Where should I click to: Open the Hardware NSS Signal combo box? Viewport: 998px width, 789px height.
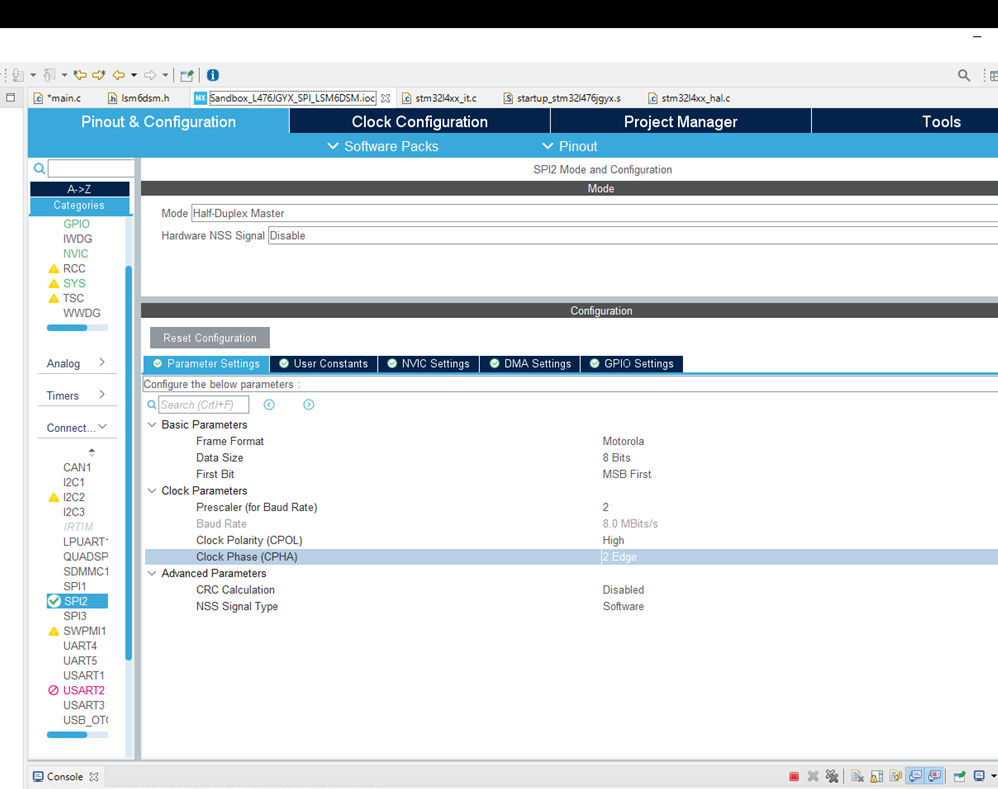point(633,235)
